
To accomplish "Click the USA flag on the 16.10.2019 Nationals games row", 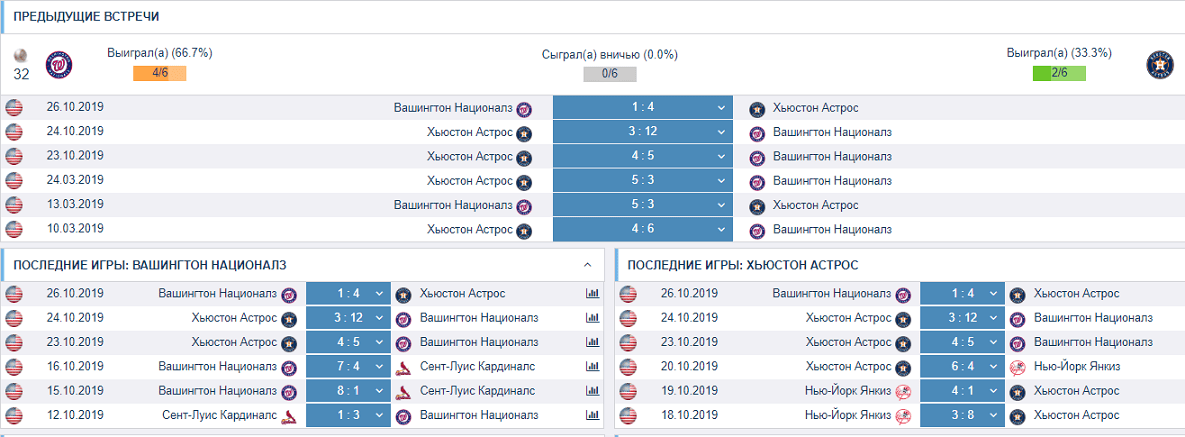I will pyautogui.click(x=14, y=367).
